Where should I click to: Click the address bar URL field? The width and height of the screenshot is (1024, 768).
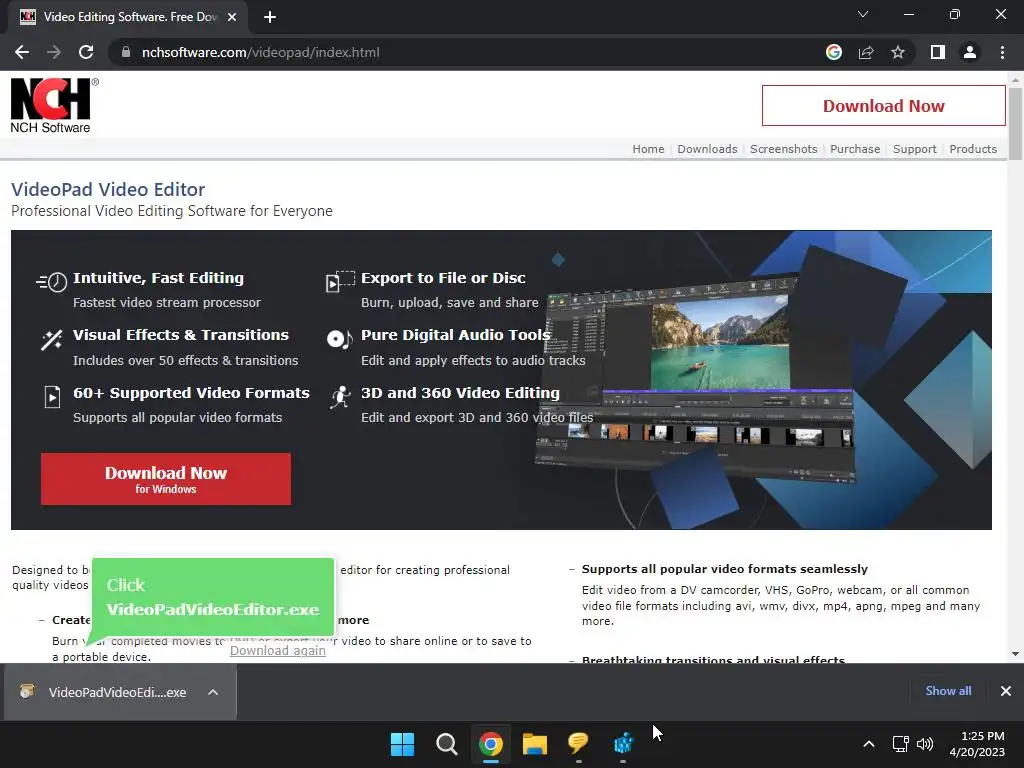pos(457,52)
